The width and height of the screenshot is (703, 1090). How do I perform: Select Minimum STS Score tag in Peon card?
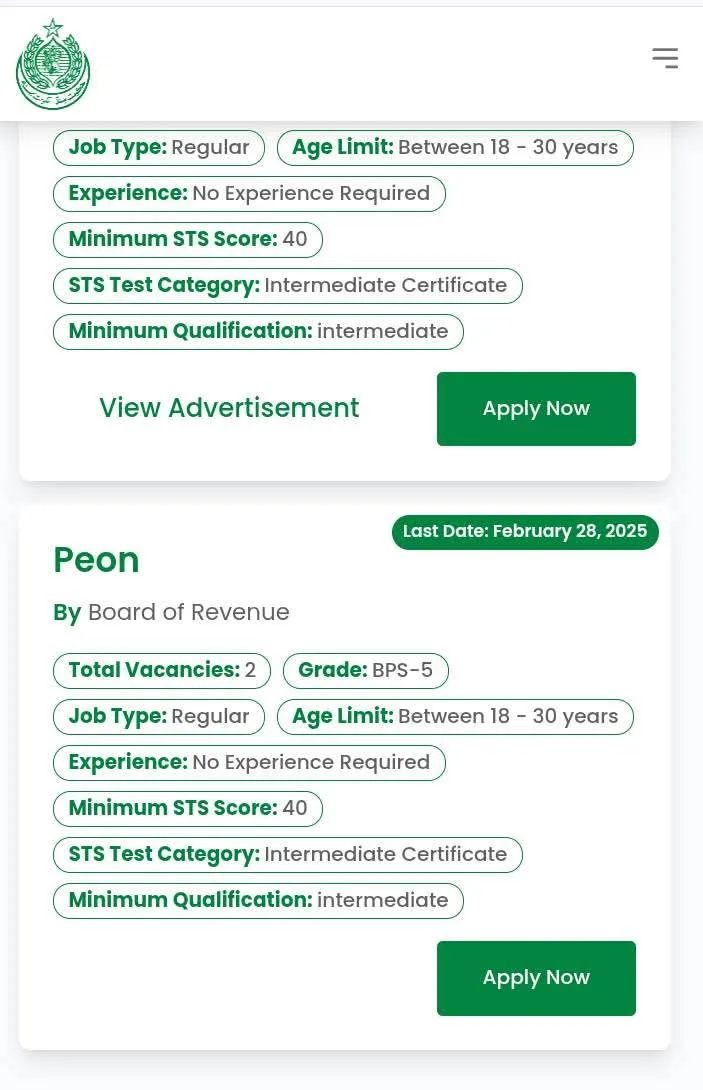(188, 808)
